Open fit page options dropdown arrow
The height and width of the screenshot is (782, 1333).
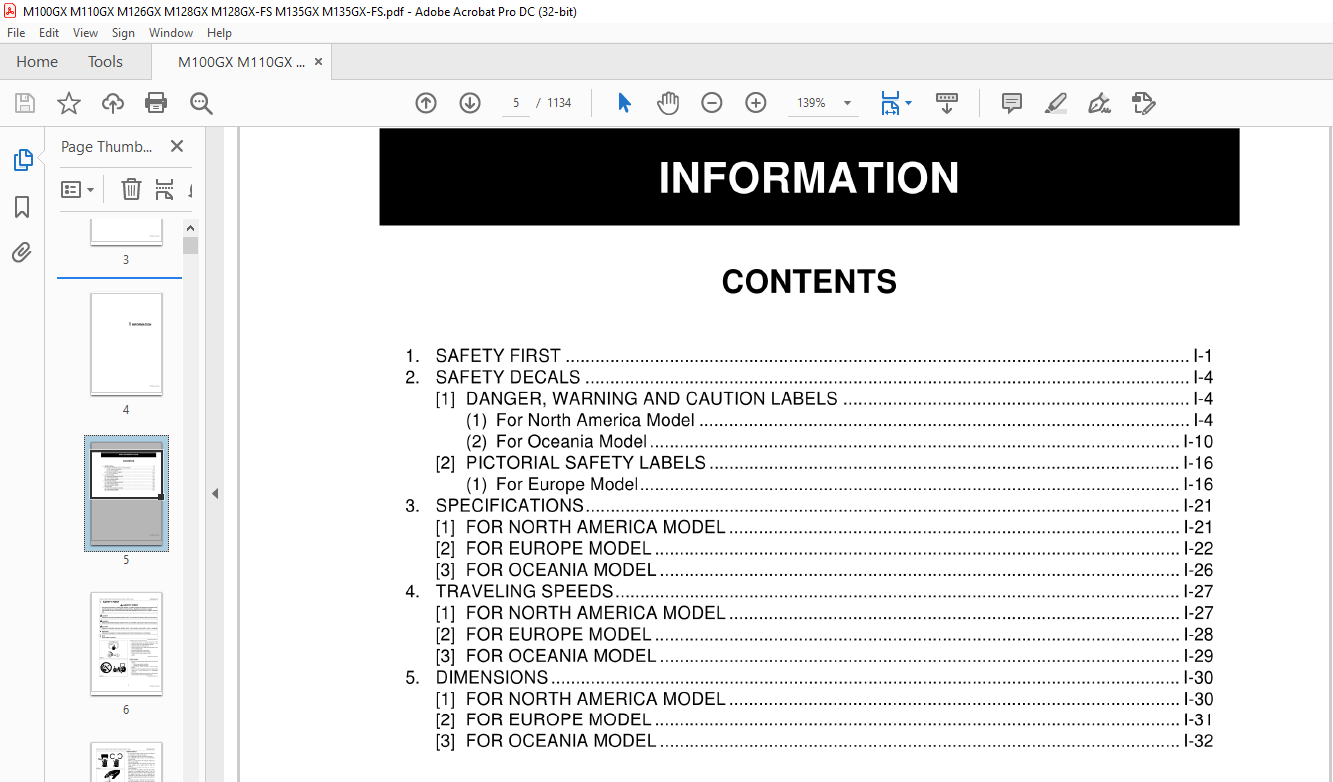pyautogui.click(x=908, y=103)
